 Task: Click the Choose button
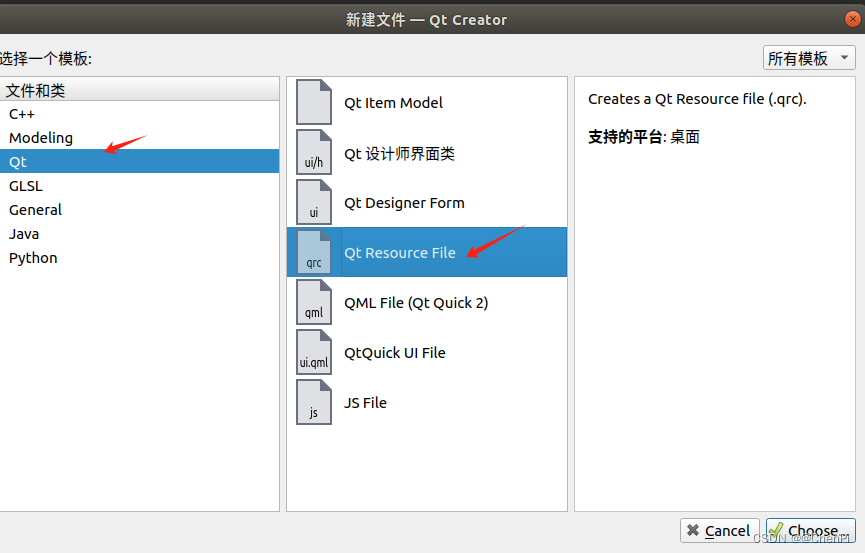click(810, 530)
